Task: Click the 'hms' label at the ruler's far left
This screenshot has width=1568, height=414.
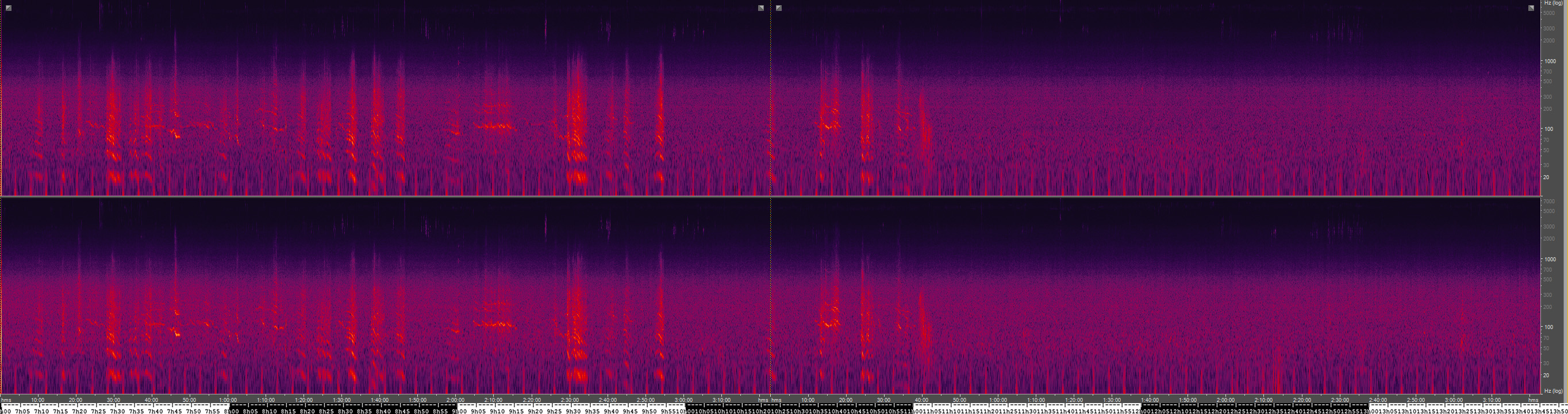Action: [x=6, y=400]
